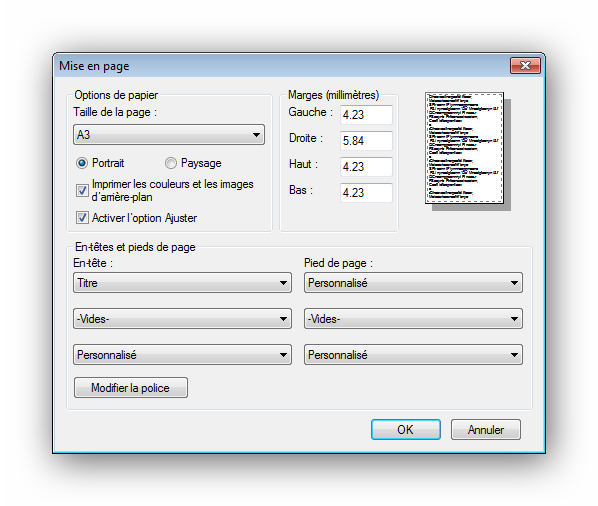Open the bottom Pied de page Personnalisé dropdown
The height and width of the screenshot is (506, 598).
click(x=413, y=355)
